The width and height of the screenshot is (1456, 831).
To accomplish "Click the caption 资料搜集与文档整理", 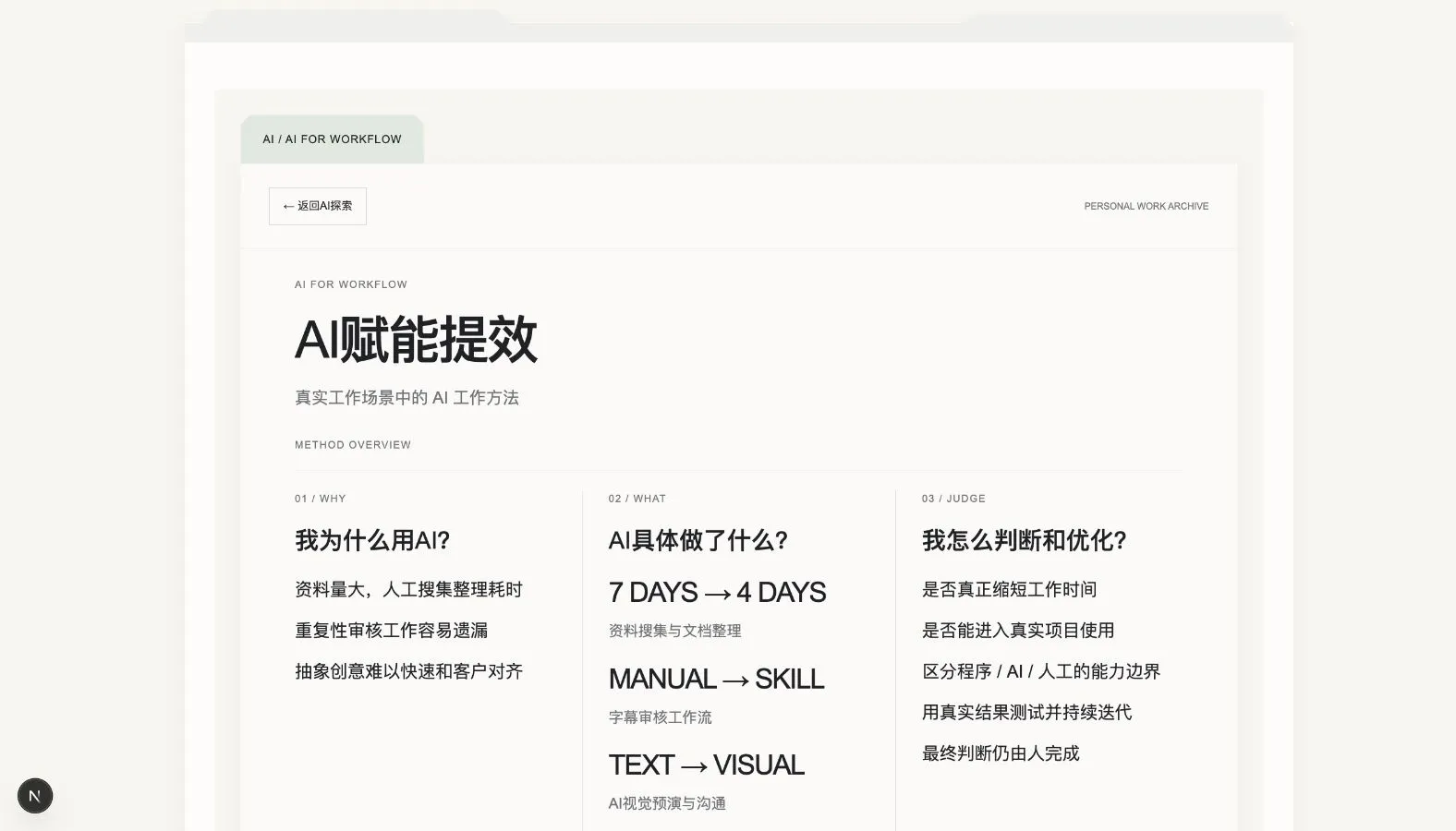I will point(674,631).
